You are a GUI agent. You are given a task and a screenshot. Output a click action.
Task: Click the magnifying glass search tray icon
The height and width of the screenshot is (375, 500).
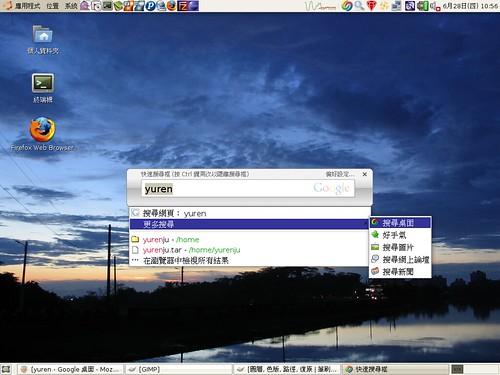359,6
